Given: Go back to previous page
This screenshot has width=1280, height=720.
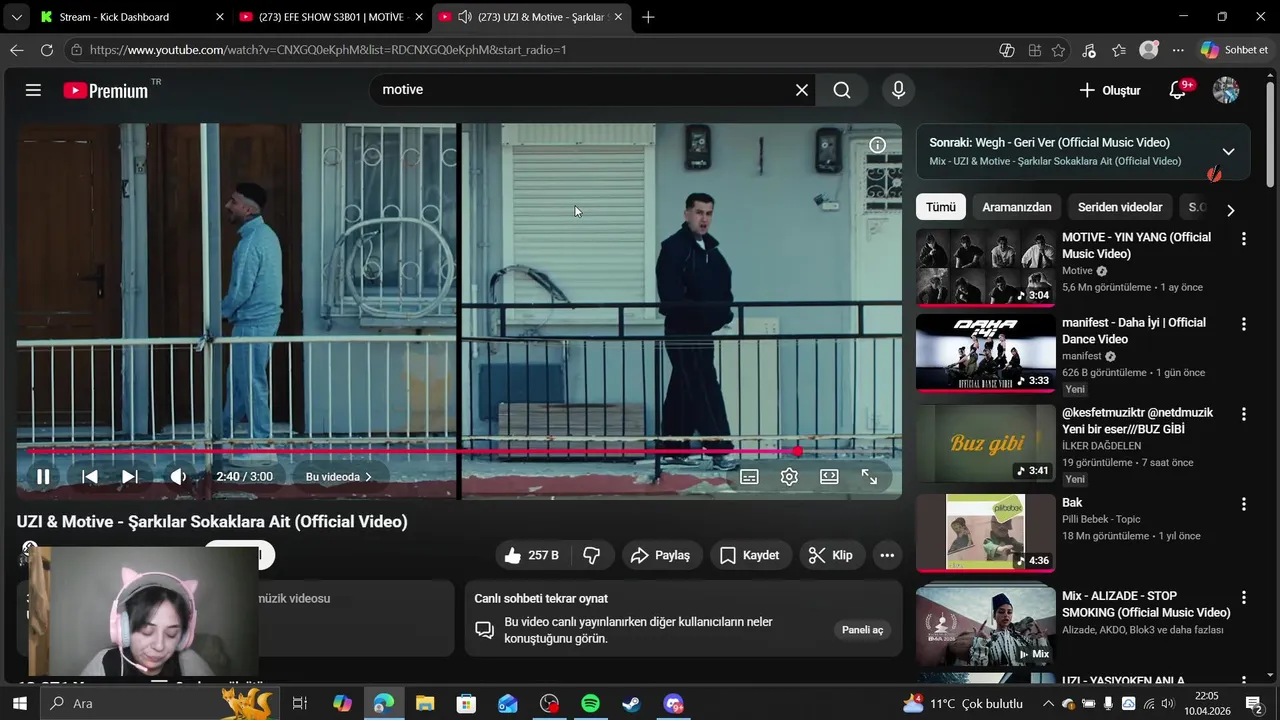Looking at the screenshot, I should (17, 50).
